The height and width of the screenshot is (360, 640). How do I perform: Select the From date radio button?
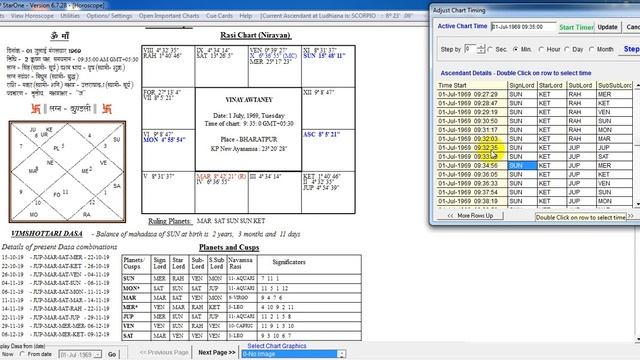pos(22,354)
